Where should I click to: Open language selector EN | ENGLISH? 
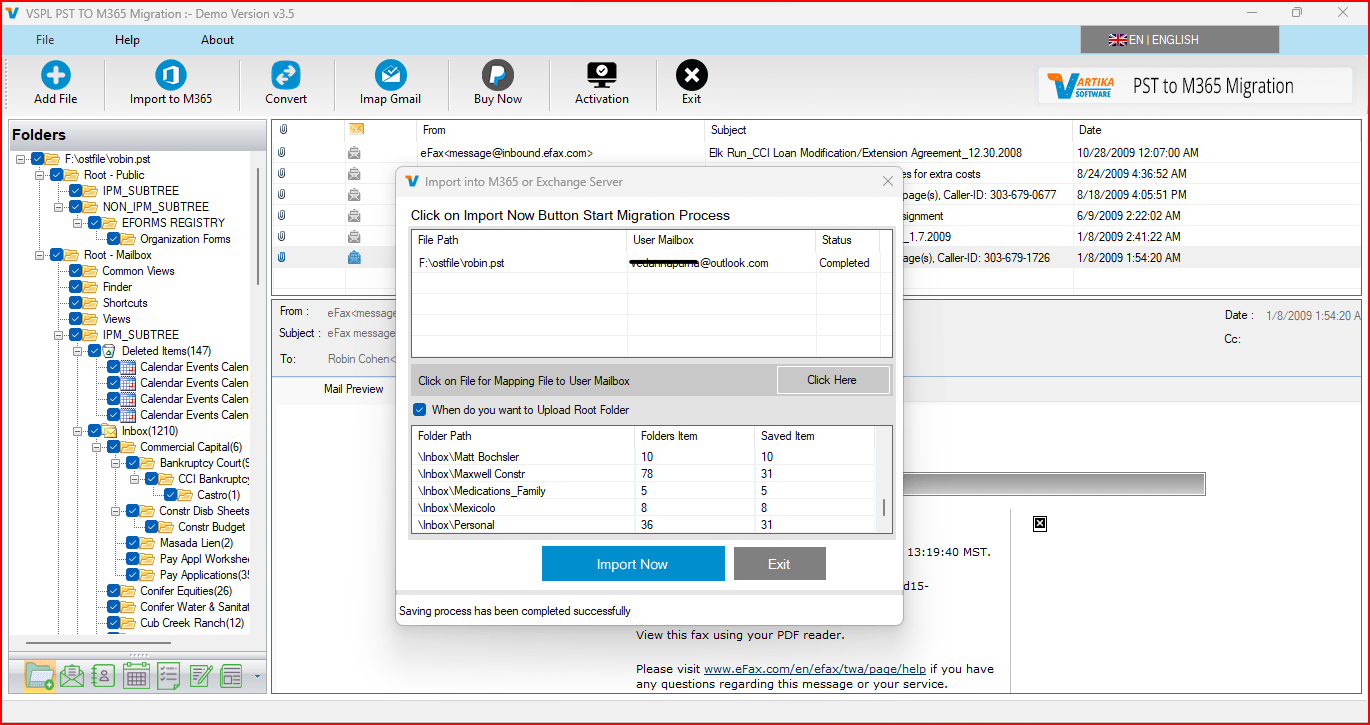(1180, 40)
